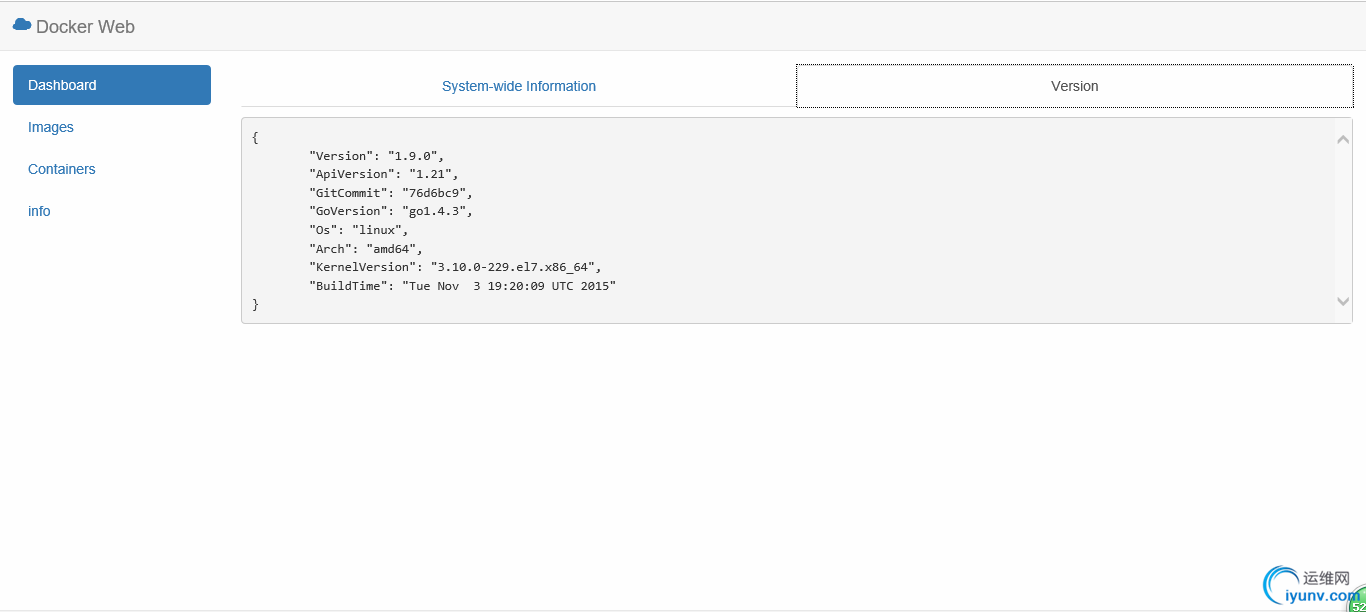The height and width of the screenshot is (612, 1366).
Task: Switch to System-wide Information tab
Action: coord(518,86)
